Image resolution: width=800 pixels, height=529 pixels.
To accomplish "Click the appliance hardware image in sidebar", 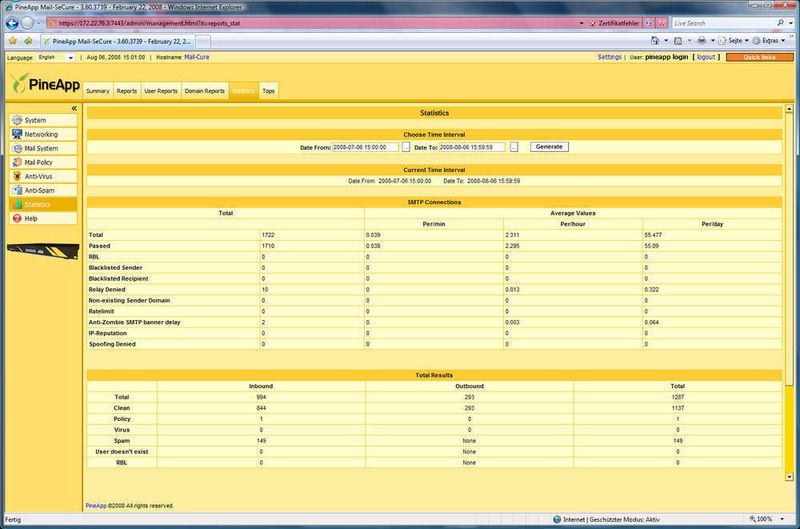I will [43, 251].
